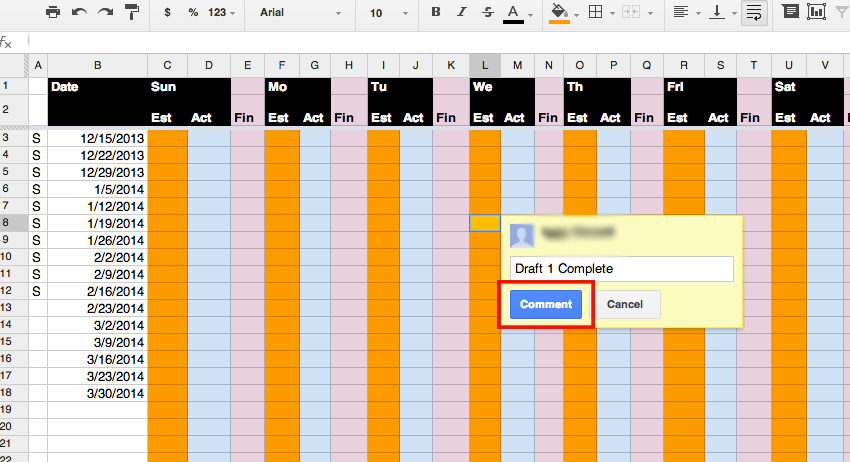Open Merge cells dropdown arrow

coord(651,14)
